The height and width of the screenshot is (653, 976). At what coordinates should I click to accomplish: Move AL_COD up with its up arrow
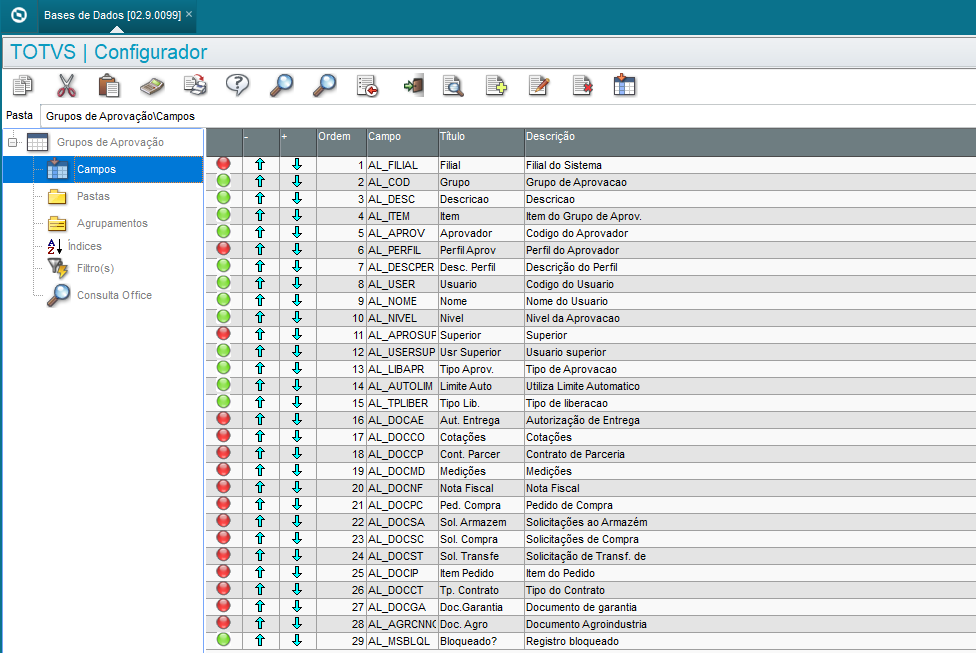[260, 182]
